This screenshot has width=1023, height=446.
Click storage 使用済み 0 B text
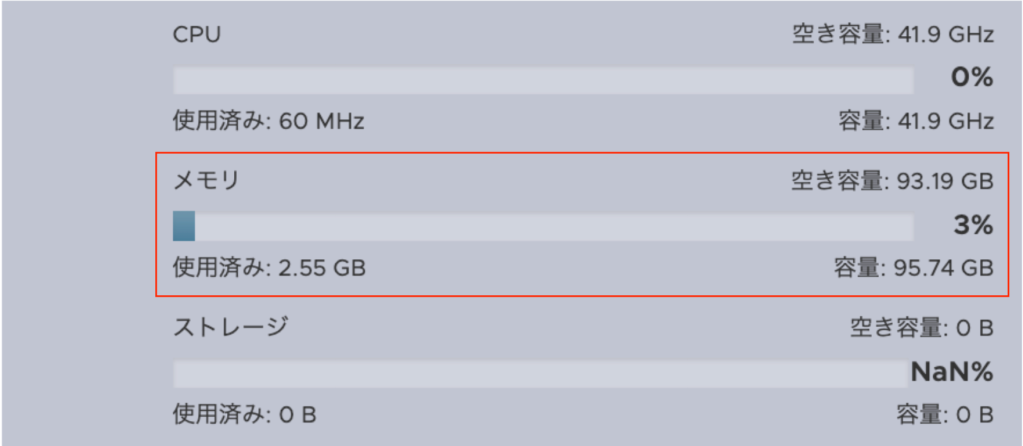point(245,413)
